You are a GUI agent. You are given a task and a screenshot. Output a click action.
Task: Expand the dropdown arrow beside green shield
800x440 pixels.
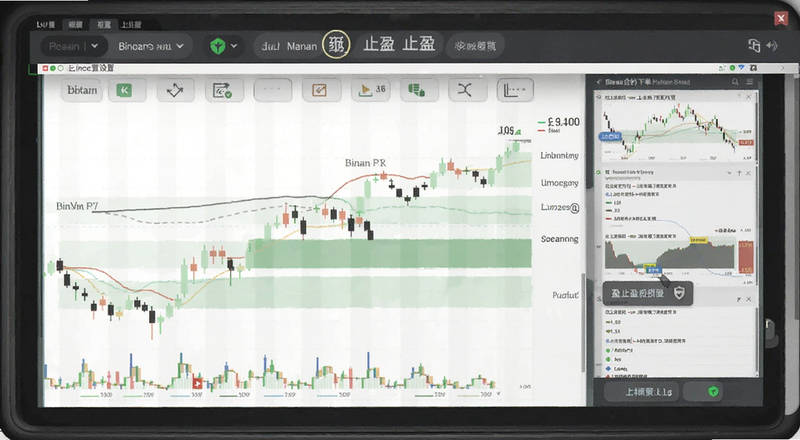[x=234, y=46]
